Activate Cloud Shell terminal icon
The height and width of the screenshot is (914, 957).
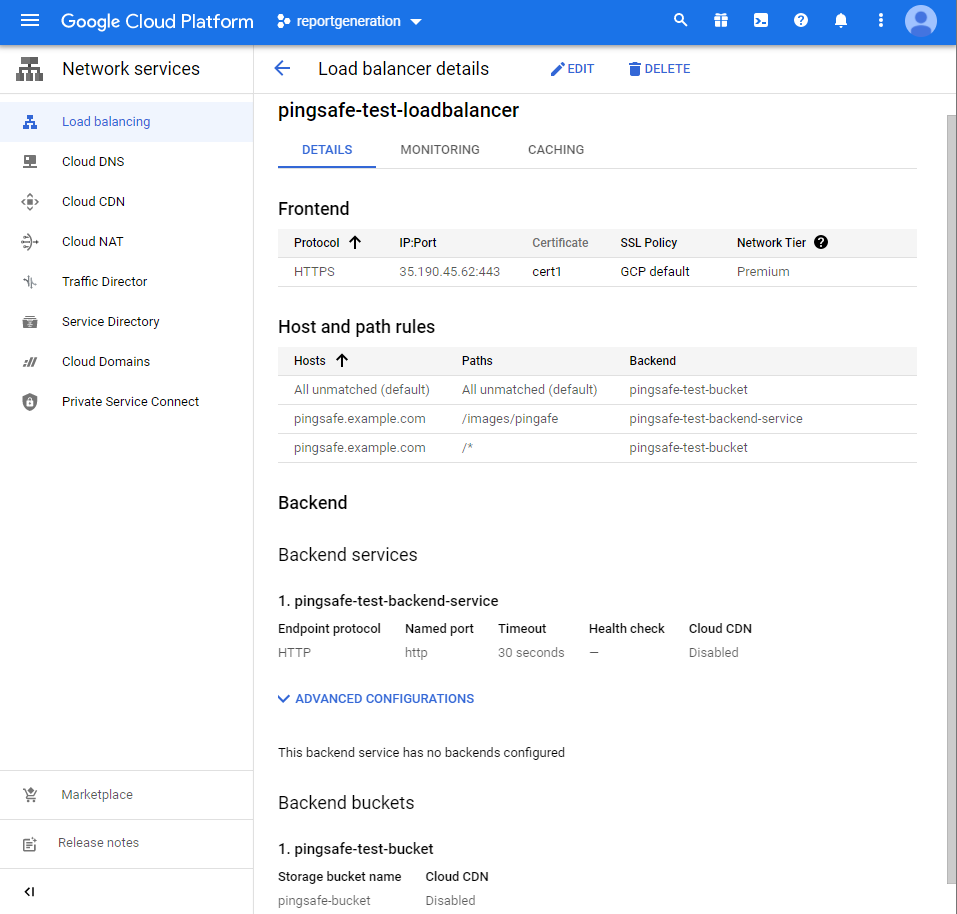point(761,21)
